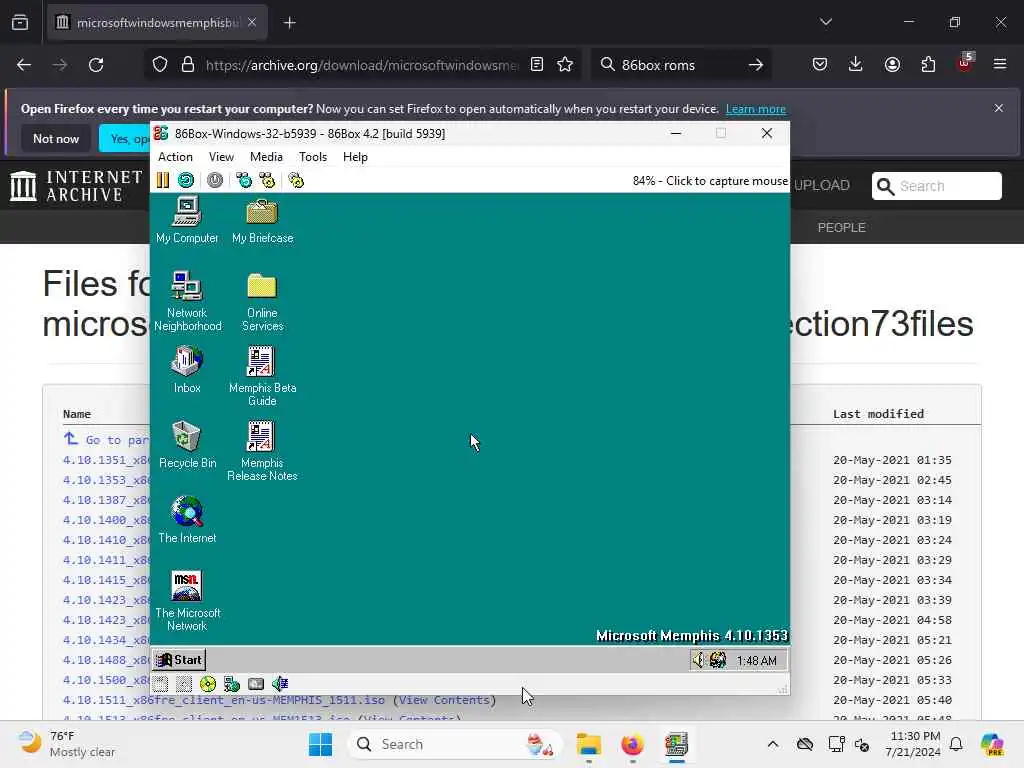Click the first floppy drive status icon

pyautogui.click(x=161, y=684)
